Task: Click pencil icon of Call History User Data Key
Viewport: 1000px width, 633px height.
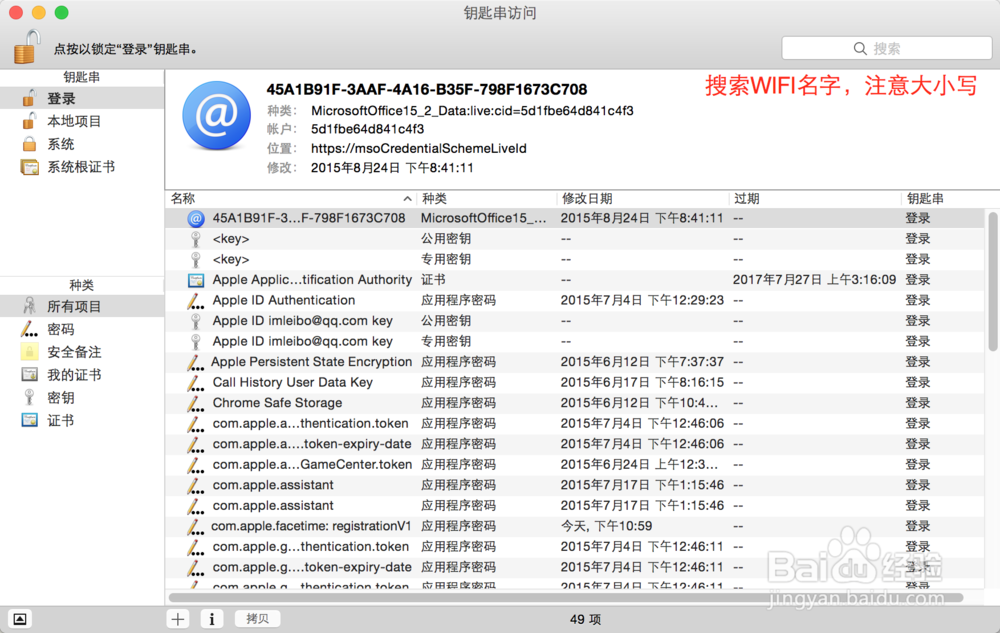Action: click(196, 383)
